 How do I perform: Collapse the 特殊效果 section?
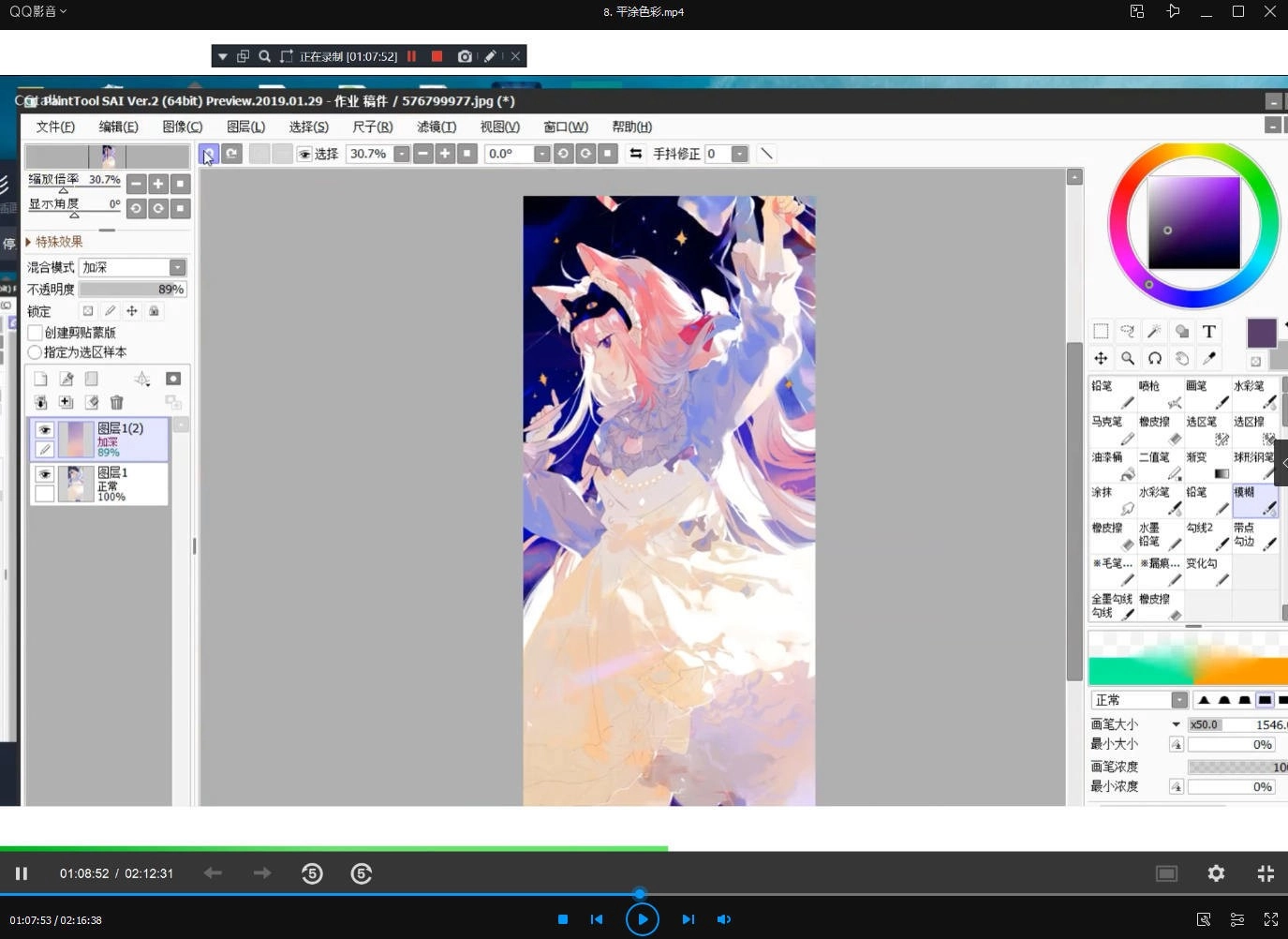31,241
